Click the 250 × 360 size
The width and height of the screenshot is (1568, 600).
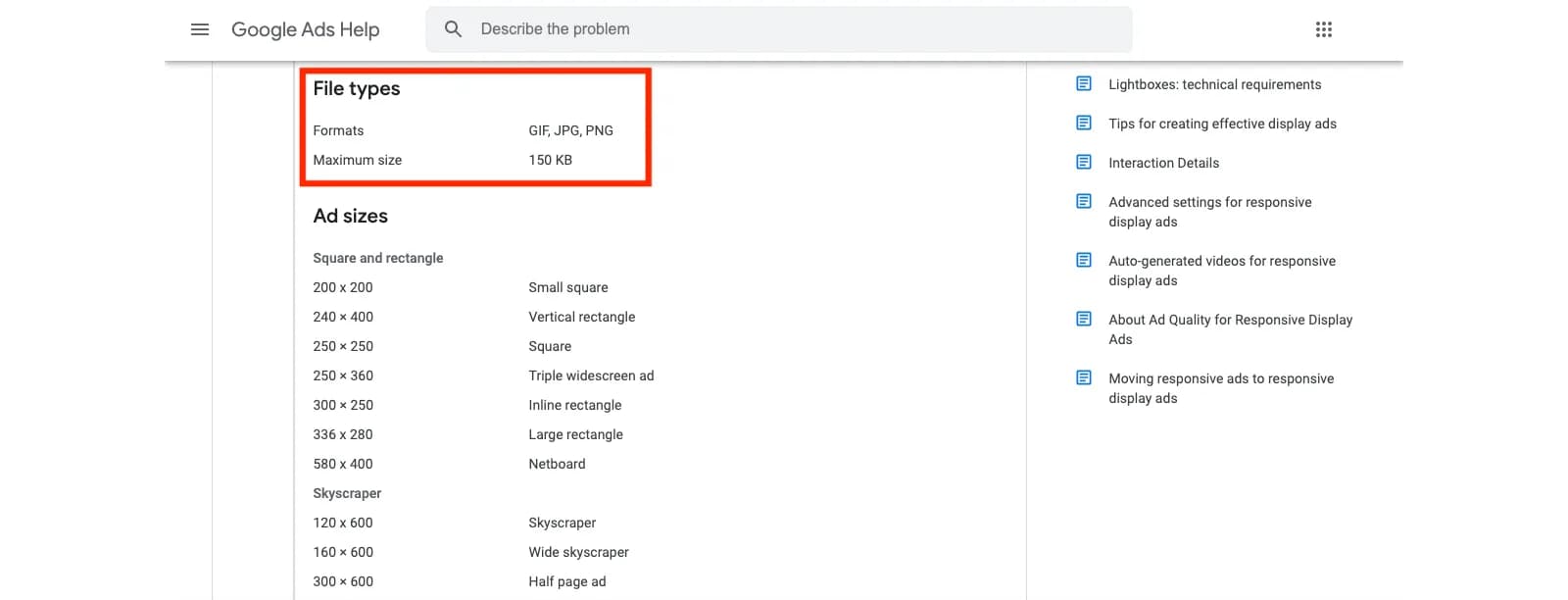343,375
